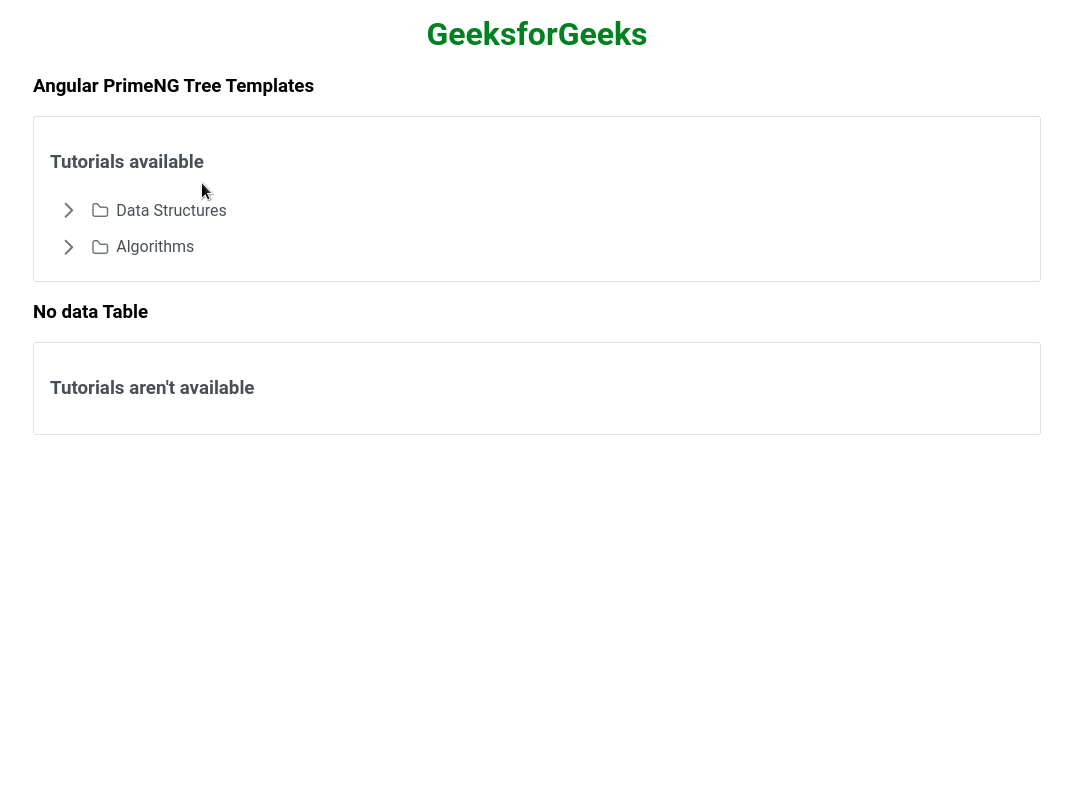Expand the Algorithms node chevron
This screenshot has height=788, width=1077.
tap(68, 247)
